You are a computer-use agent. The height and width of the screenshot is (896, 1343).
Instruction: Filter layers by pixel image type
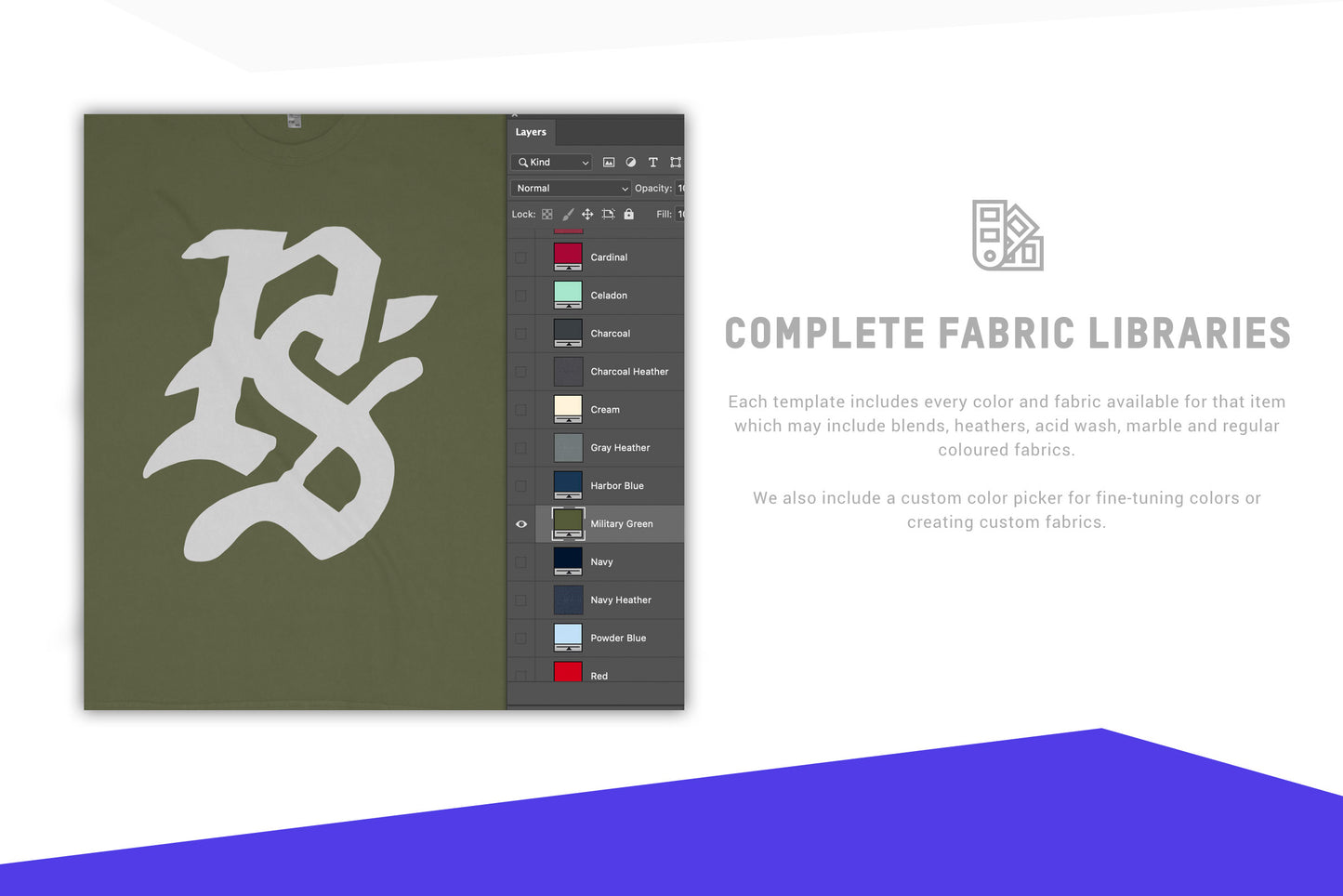609,163
